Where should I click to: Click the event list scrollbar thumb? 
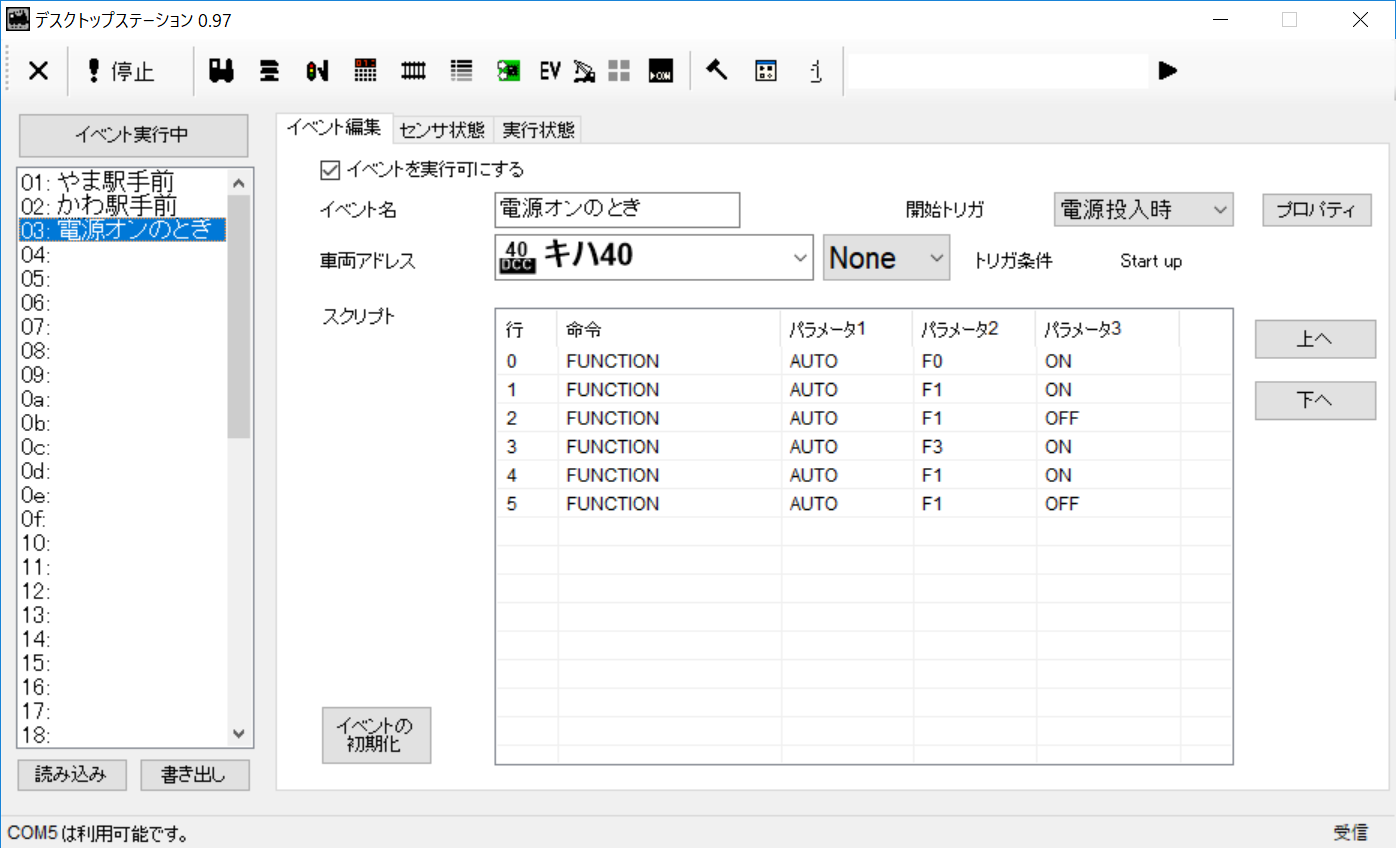238,316
